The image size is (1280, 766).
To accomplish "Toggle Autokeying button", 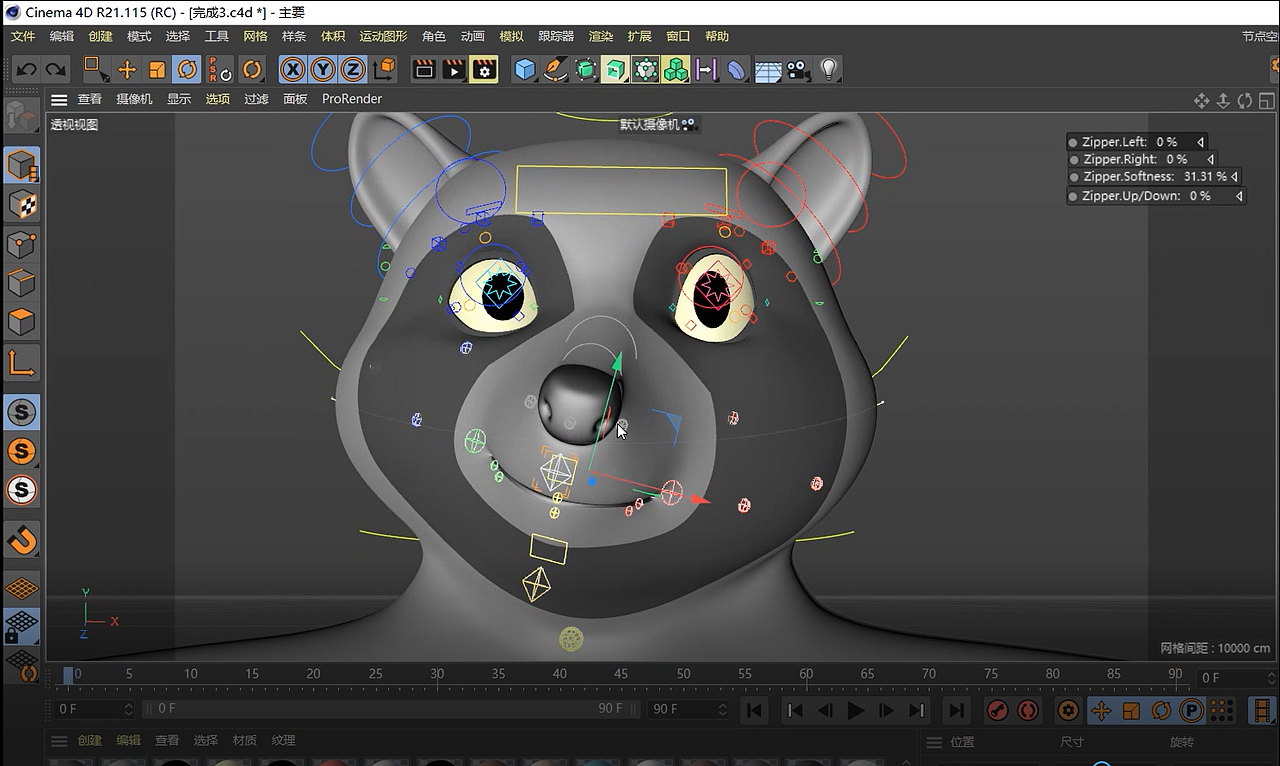I will click(1027, 710).
